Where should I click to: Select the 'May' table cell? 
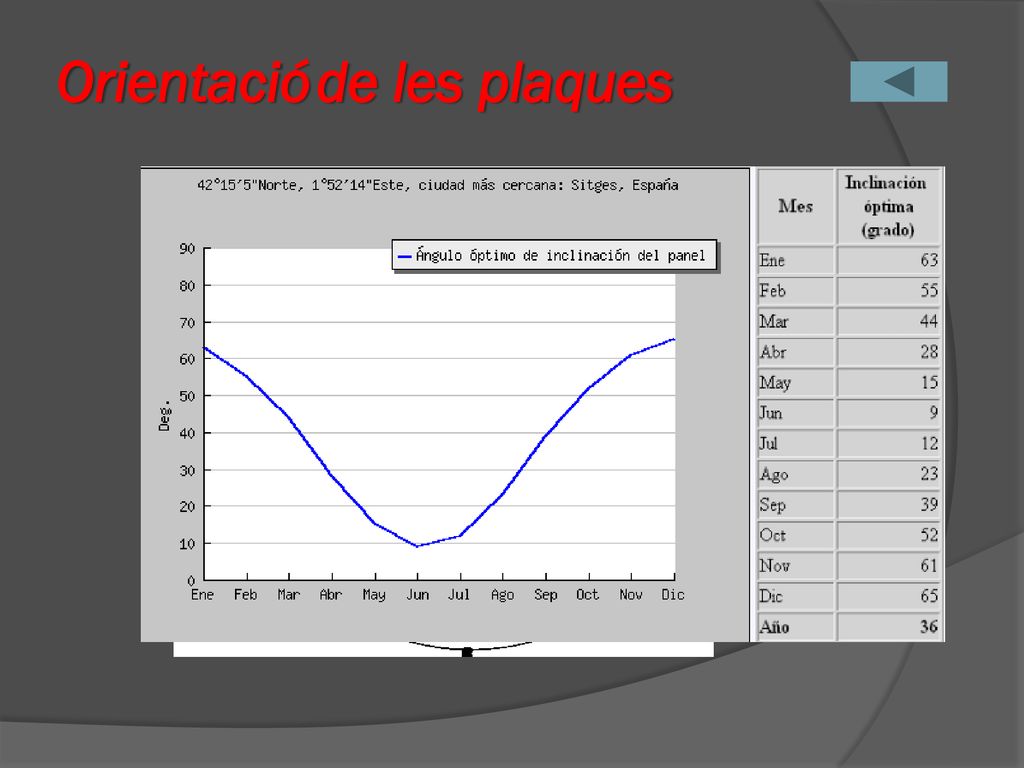pos(795,382)
